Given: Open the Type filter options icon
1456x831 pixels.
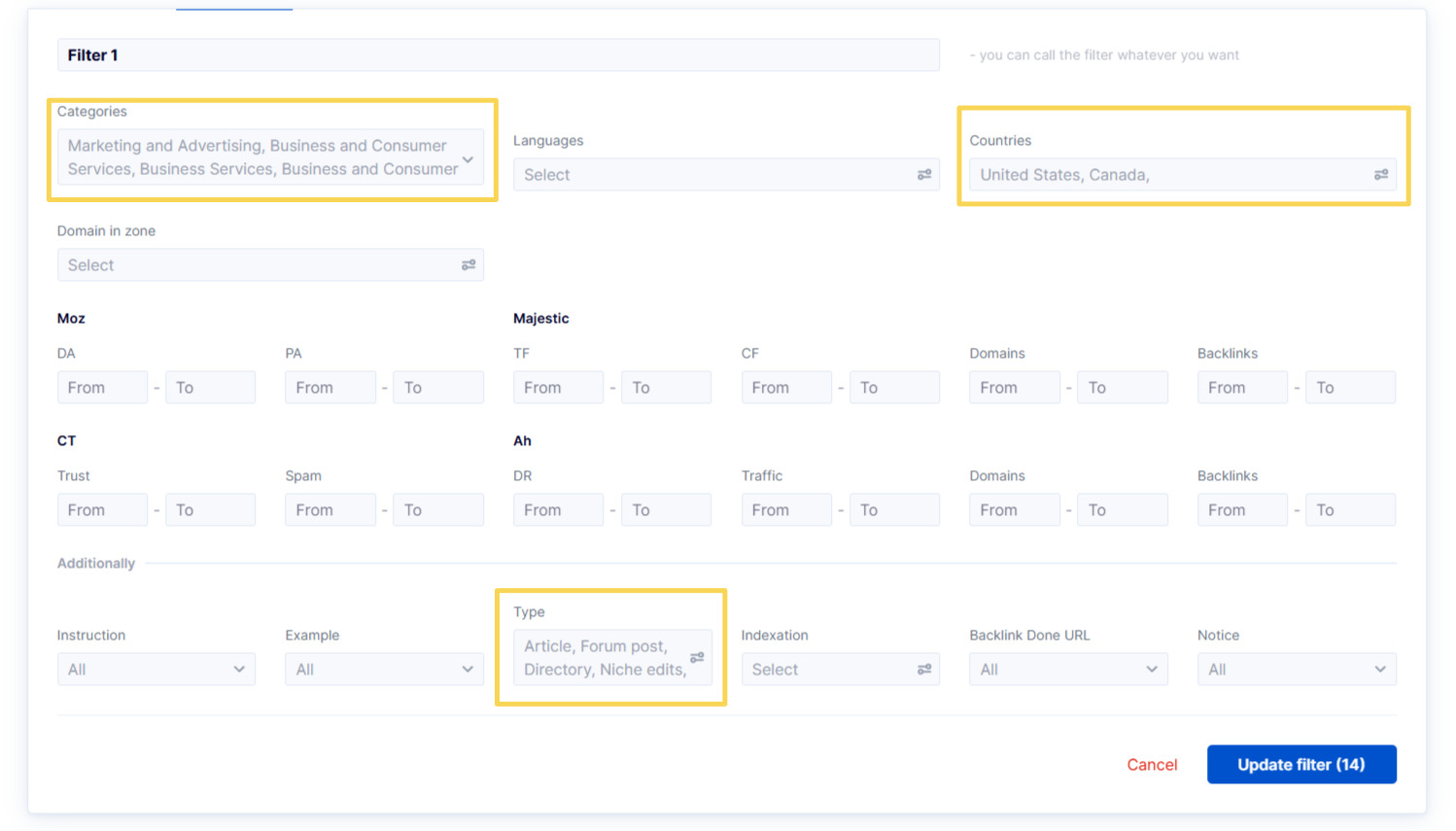Looking at the screenshot, I should coord(696,658).
